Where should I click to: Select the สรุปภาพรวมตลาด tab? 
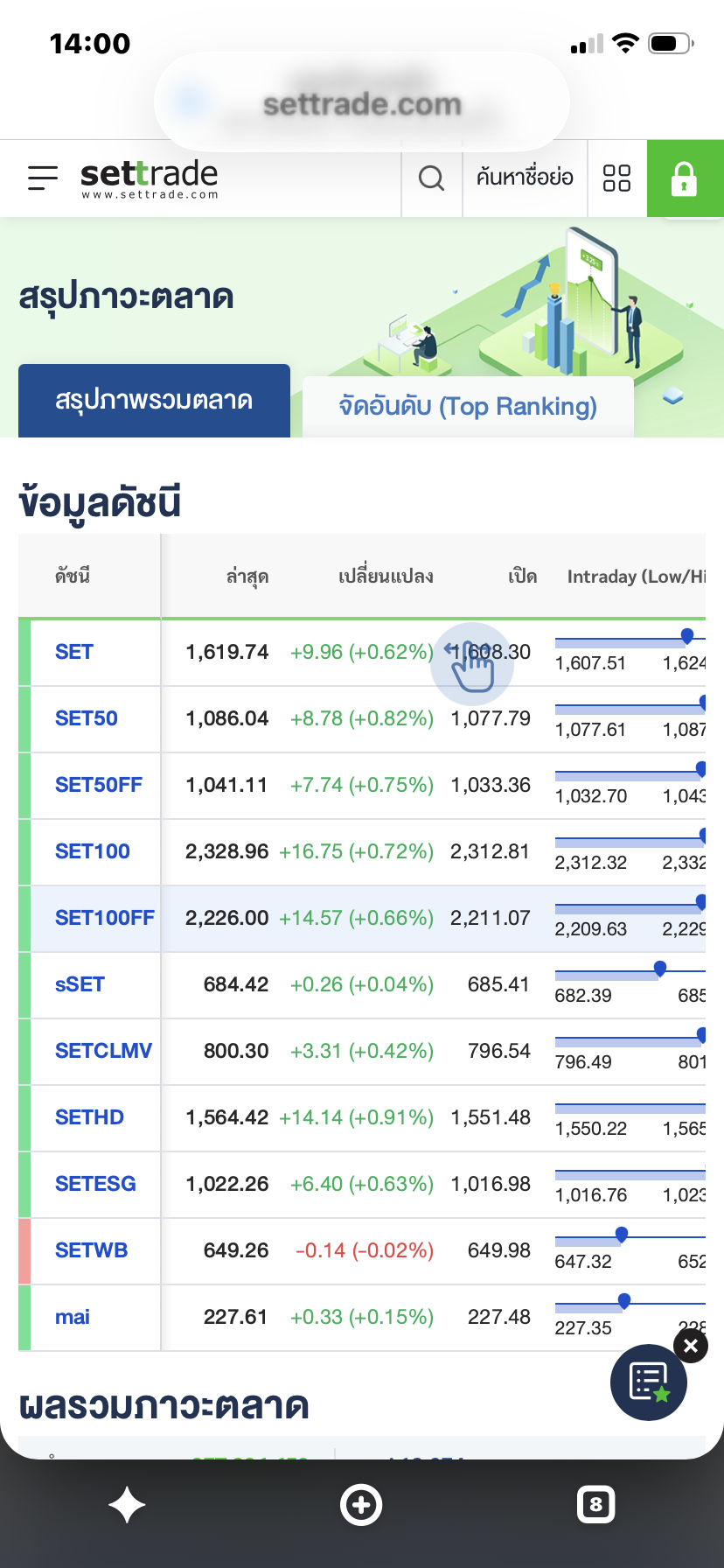[154, 401]
